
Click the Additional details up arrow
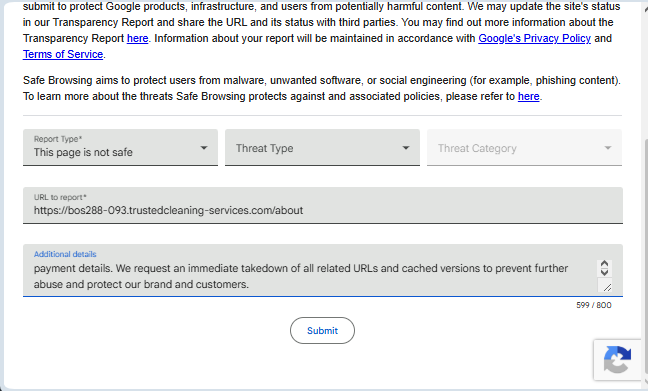click(x=604, y=264)
